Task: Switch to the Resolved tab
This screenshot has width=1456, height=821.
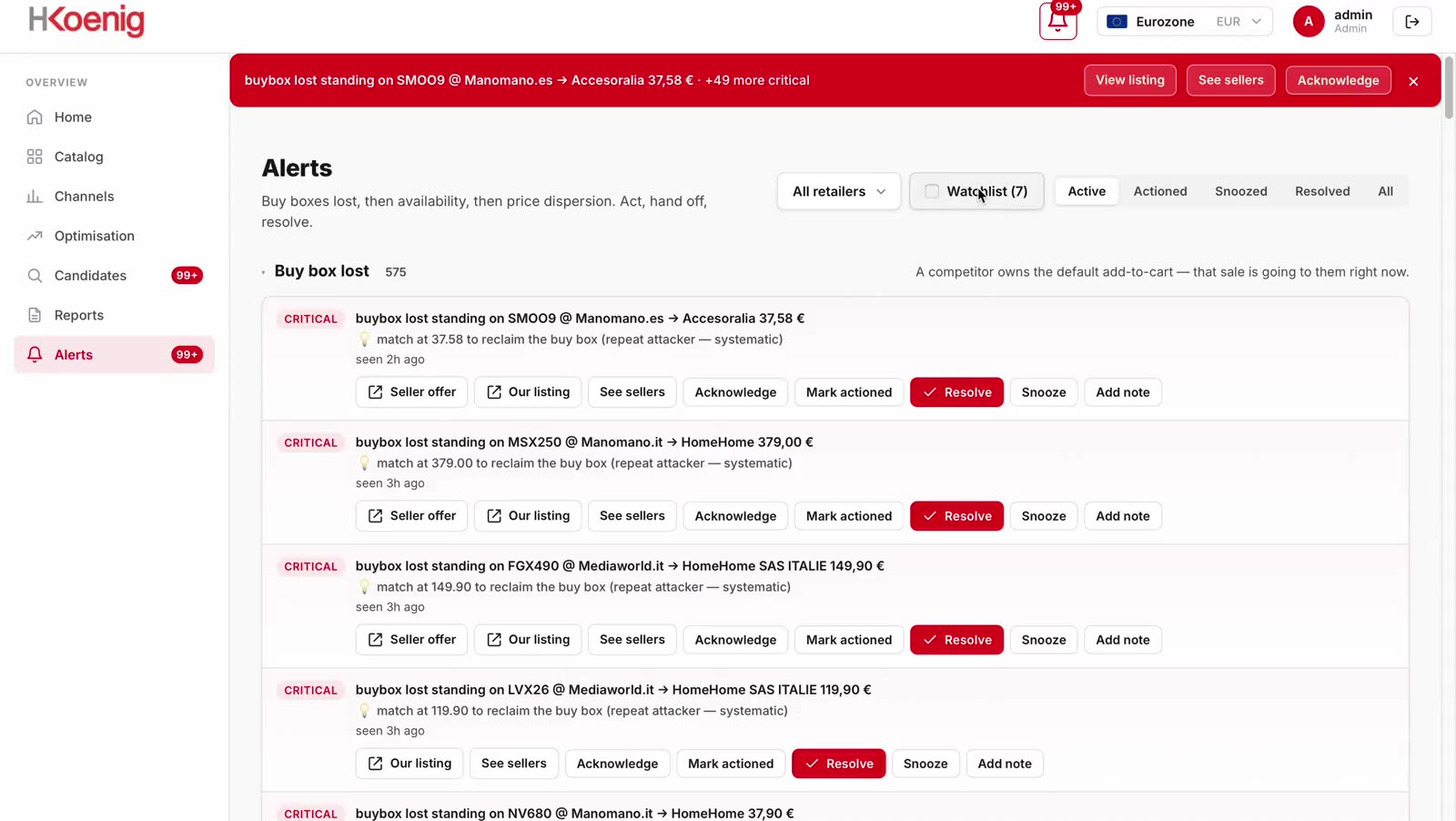Action: [x=1322, y=191]
